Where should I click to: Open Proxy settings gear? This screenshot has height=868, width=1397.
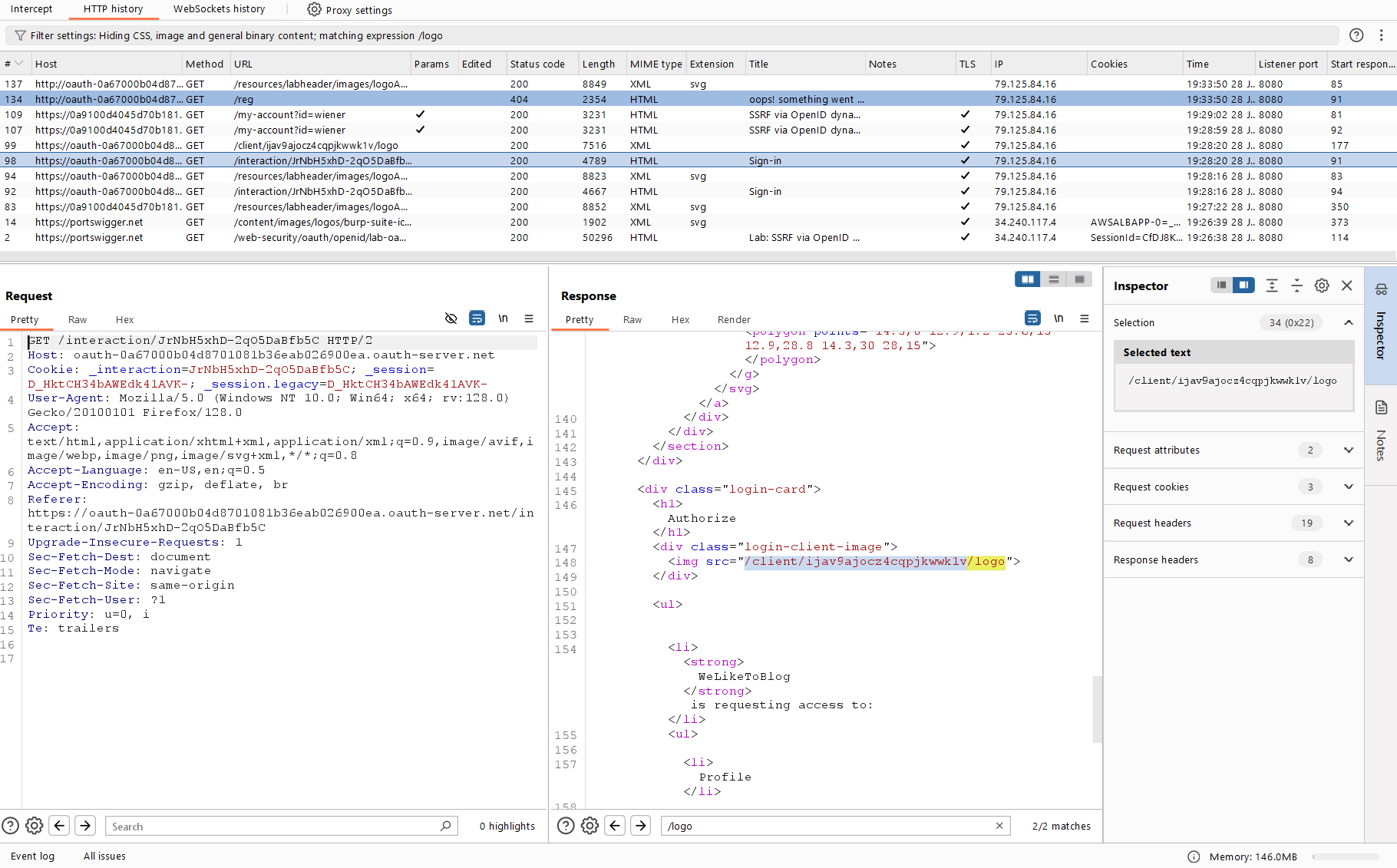[x=315, y=10]
